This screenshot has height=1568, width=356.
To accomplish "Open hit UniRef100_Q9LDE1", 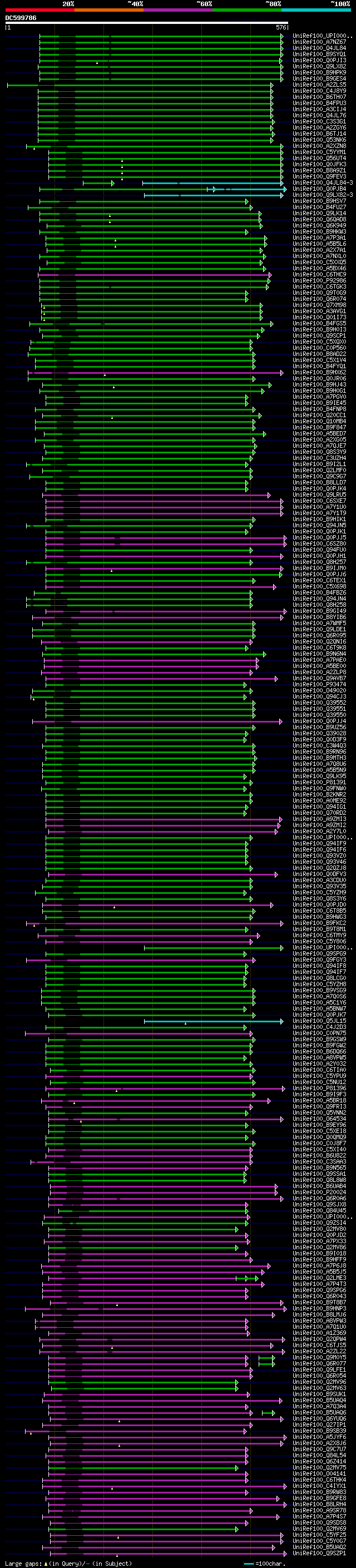I will (319, 630).
